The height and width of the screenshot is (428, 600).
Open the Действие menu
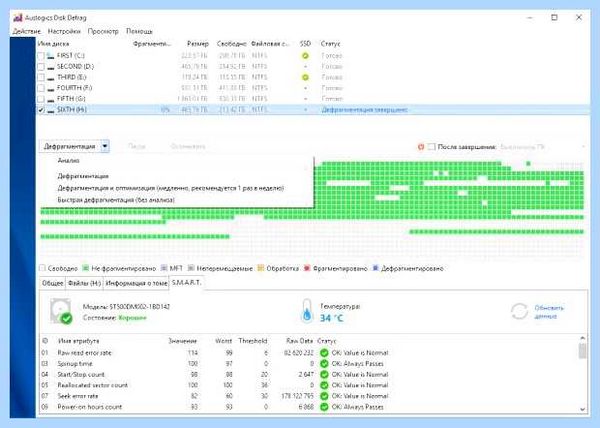26,31
